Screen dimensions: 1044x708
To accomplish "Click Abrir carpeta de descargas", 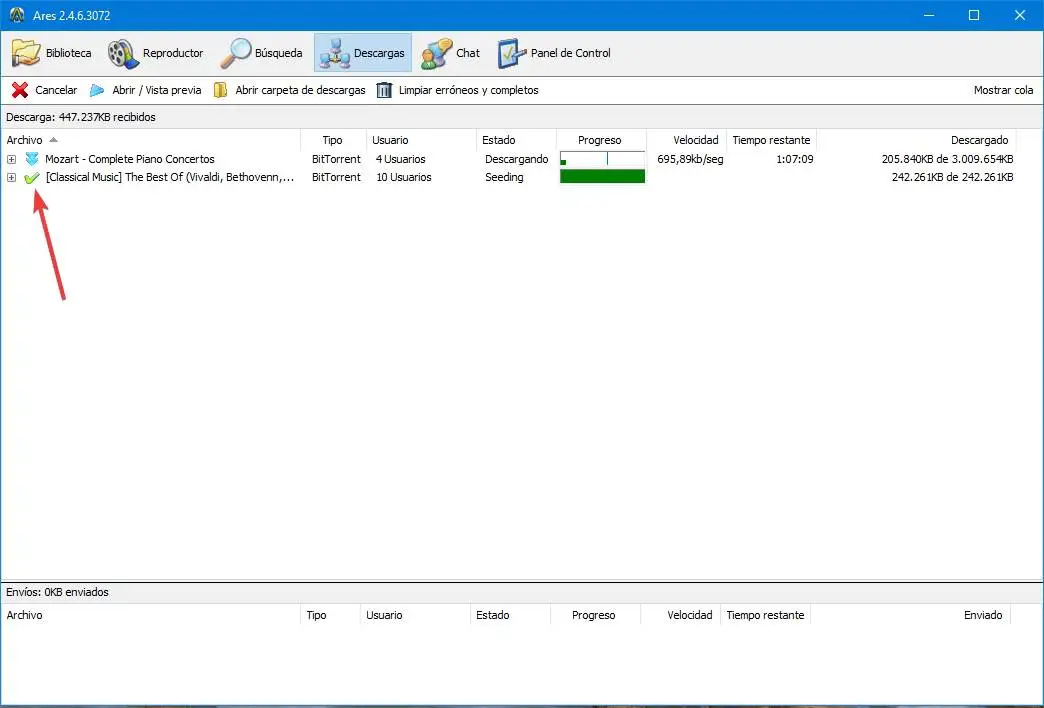I will 300,90.
